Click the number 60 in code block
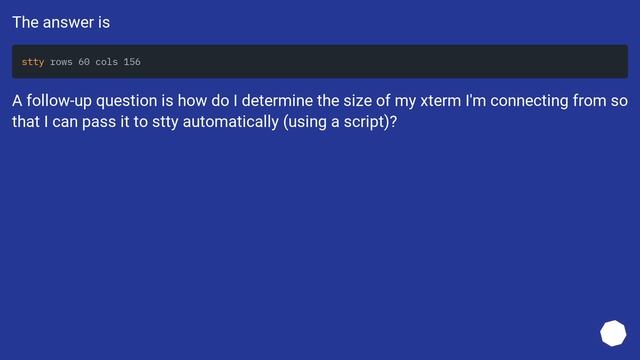The width and height of the screenshot is (640, 360). pyautogui.click(x=84, y=62)
